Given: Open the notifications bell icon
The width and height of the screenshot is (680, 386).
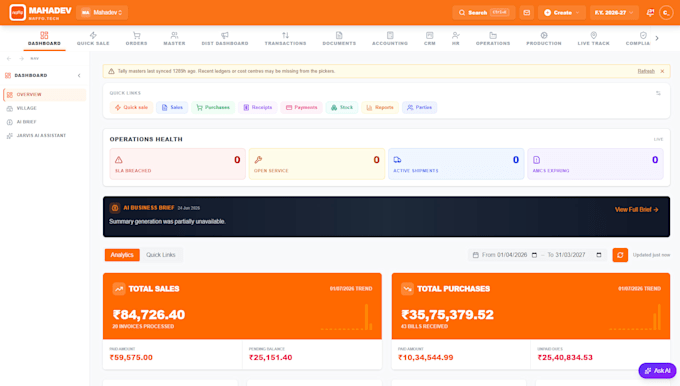Looking at the screenshot, I should click(x=650, y=13).
